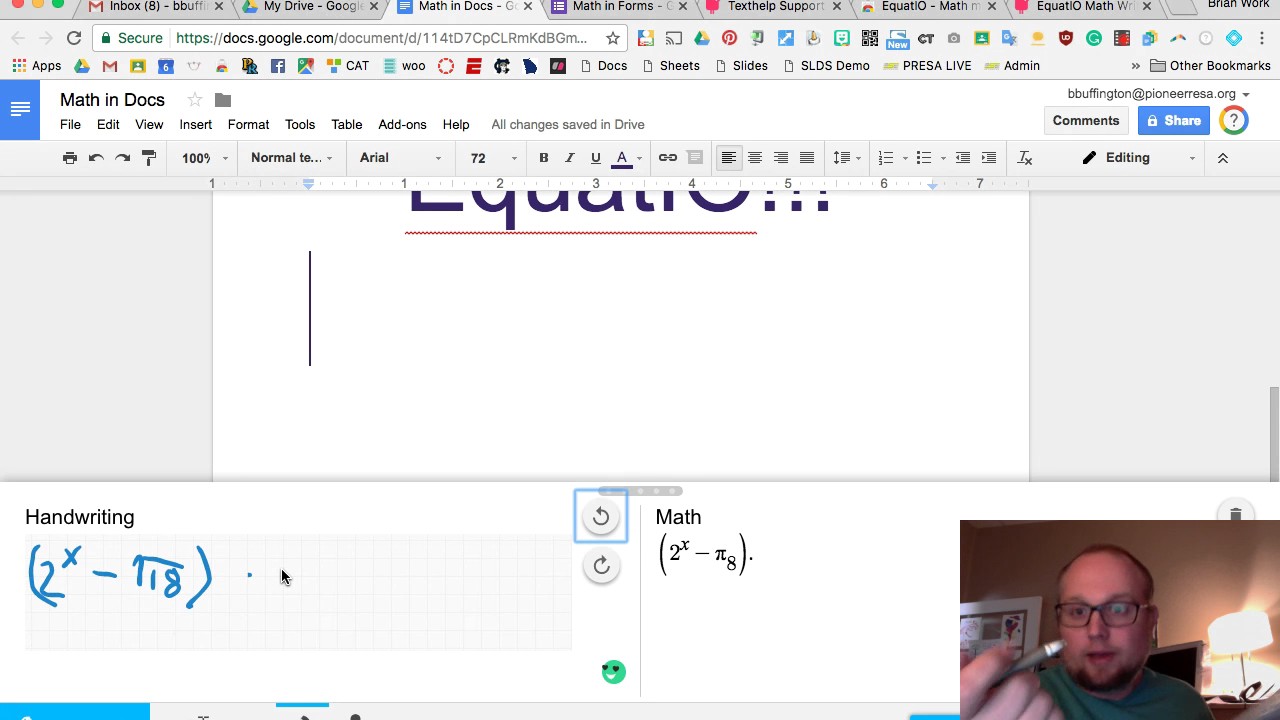Clear formatting with the Tx icon
The image size is (1280, 720).
coord(1025,158)
